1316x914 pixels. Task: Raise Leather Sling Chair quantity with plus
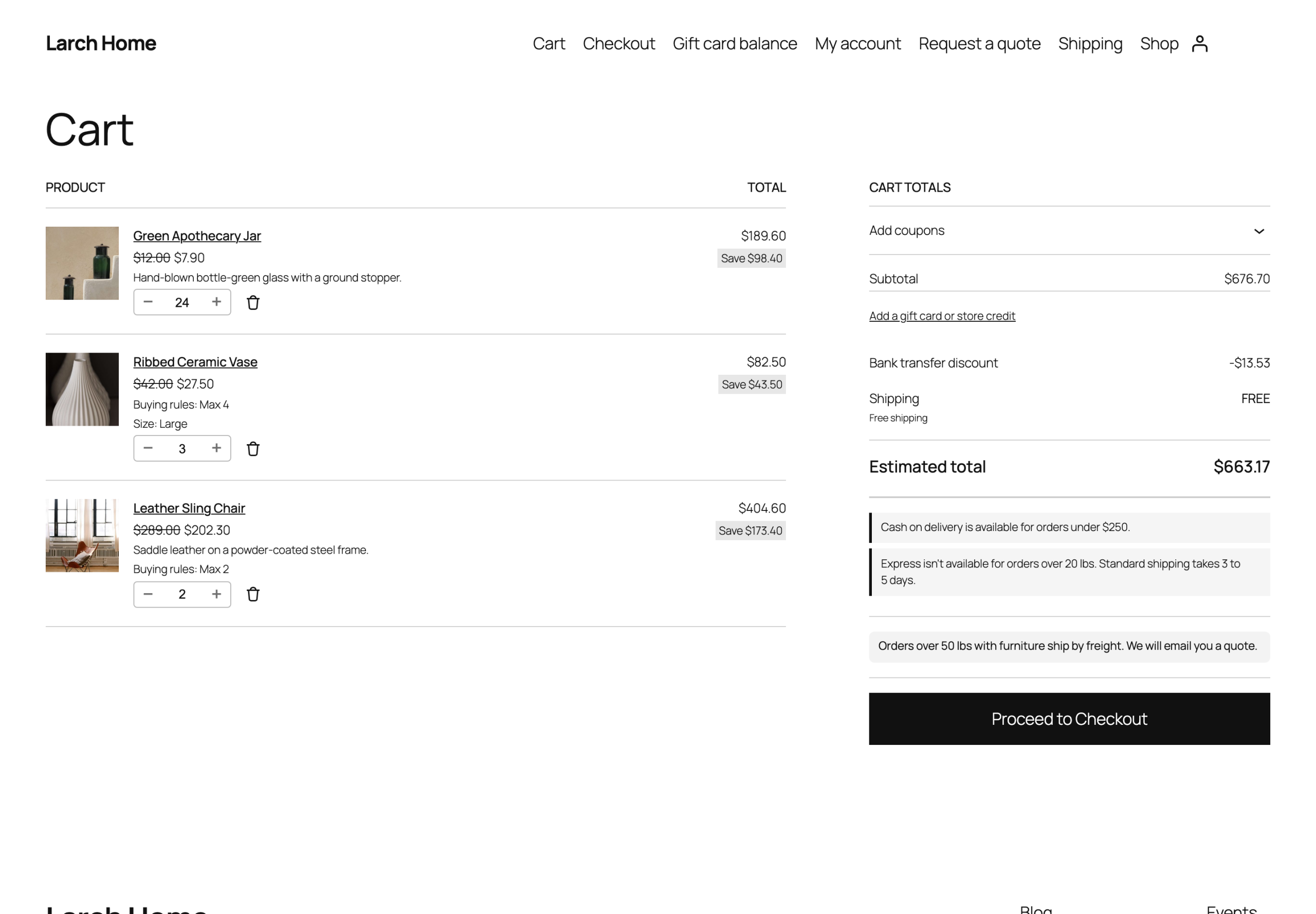pyautogui.click(x=216, y=594)
